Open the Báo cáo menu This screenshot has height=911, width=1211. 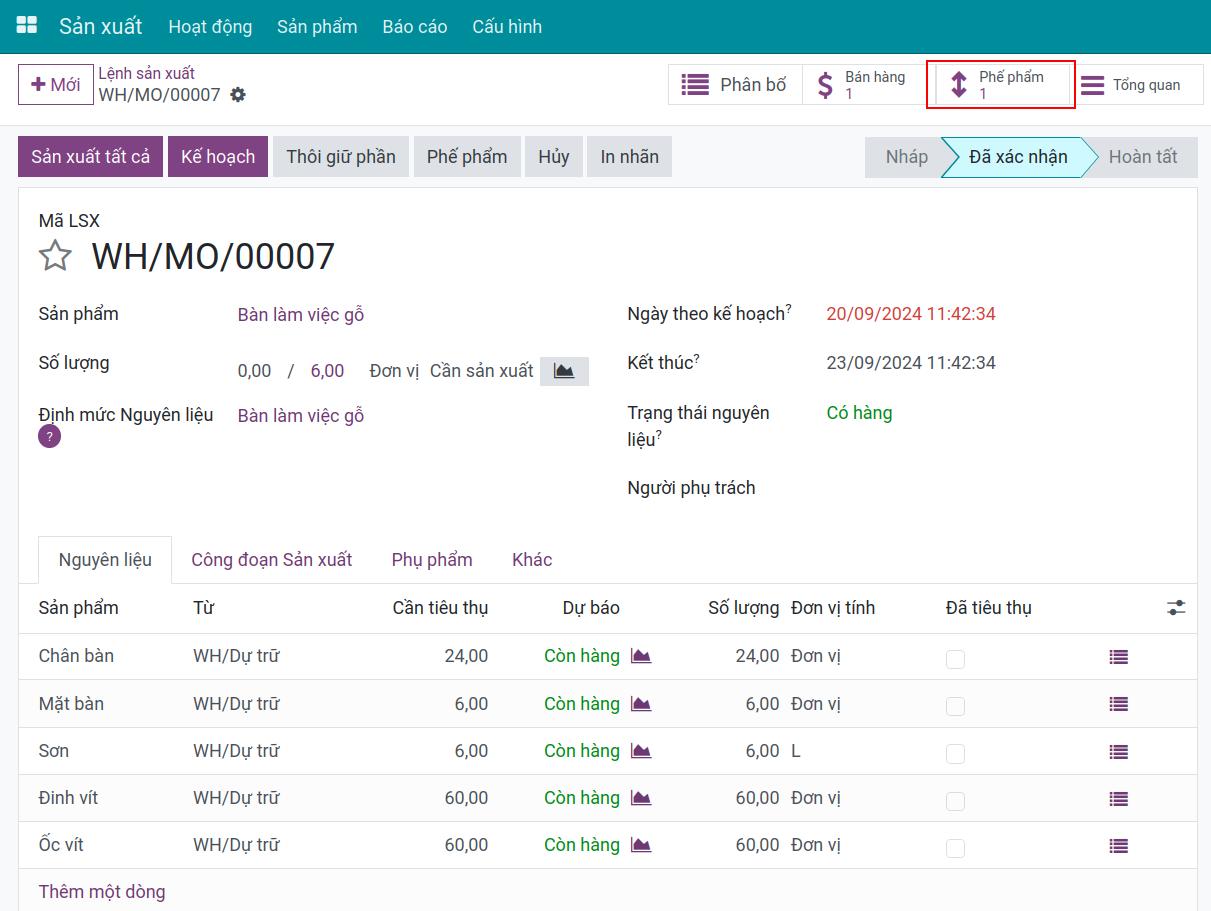pos(415,27)
